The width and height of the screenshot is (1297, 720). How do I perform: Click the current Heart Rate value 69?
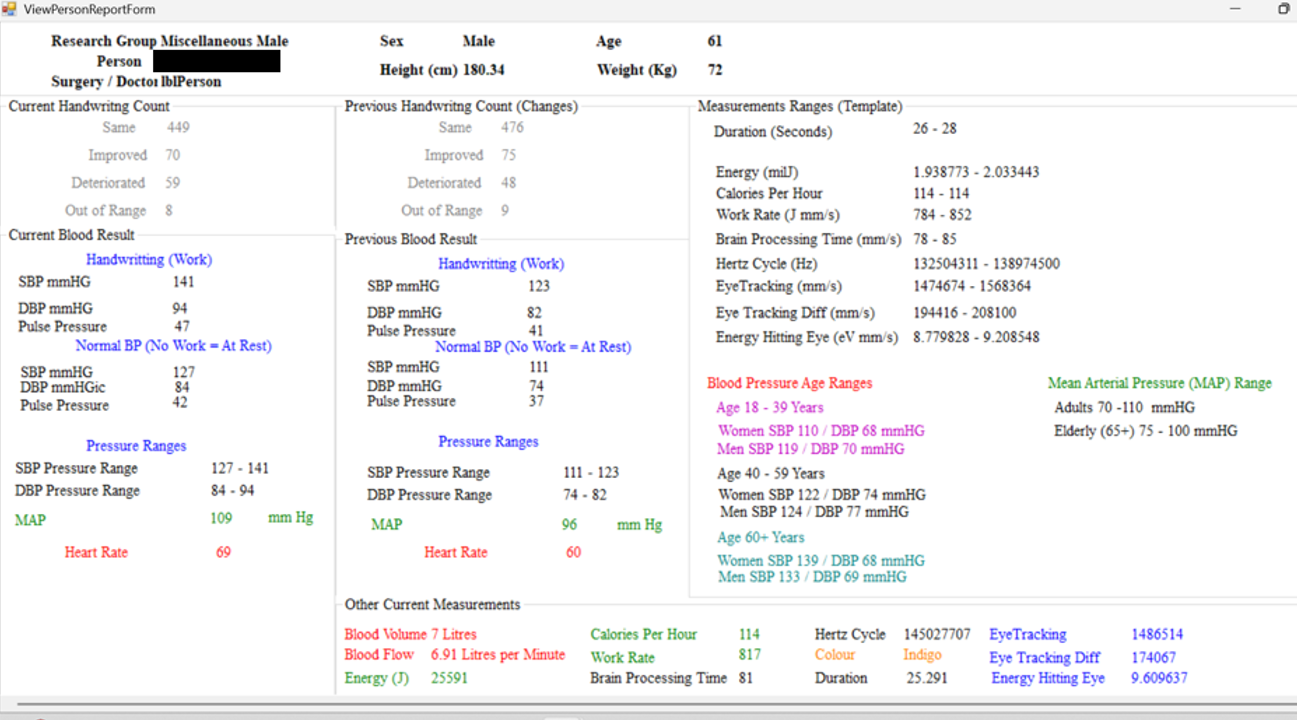(223, 552)
